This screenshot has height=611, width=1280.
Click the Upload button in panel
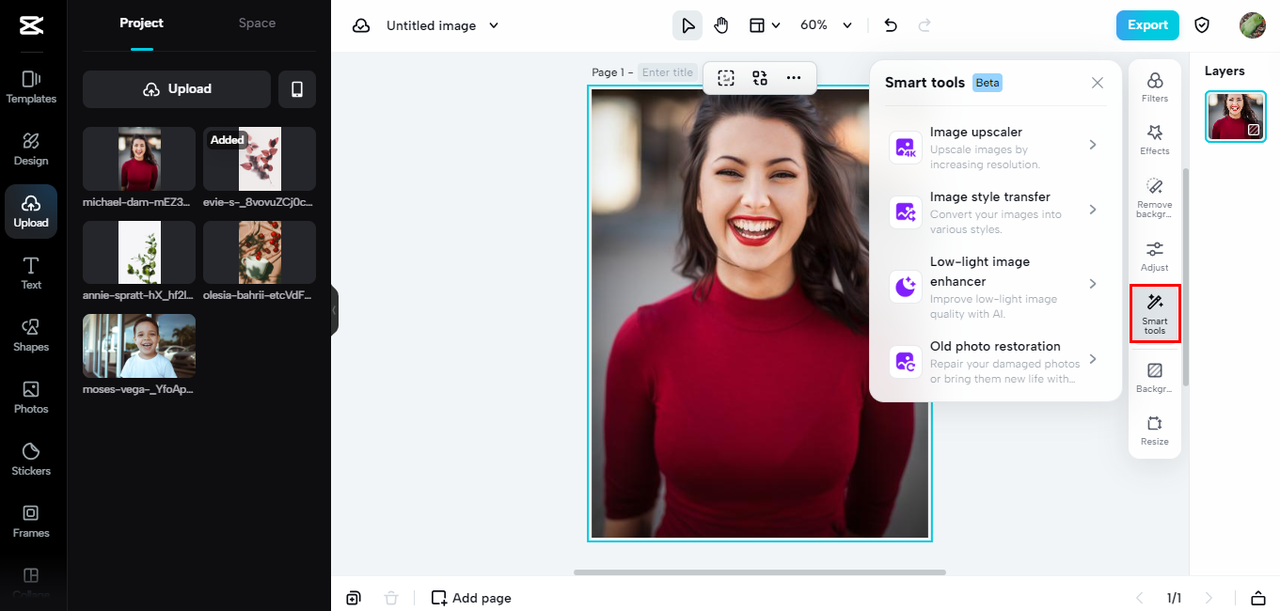(177, 89)
